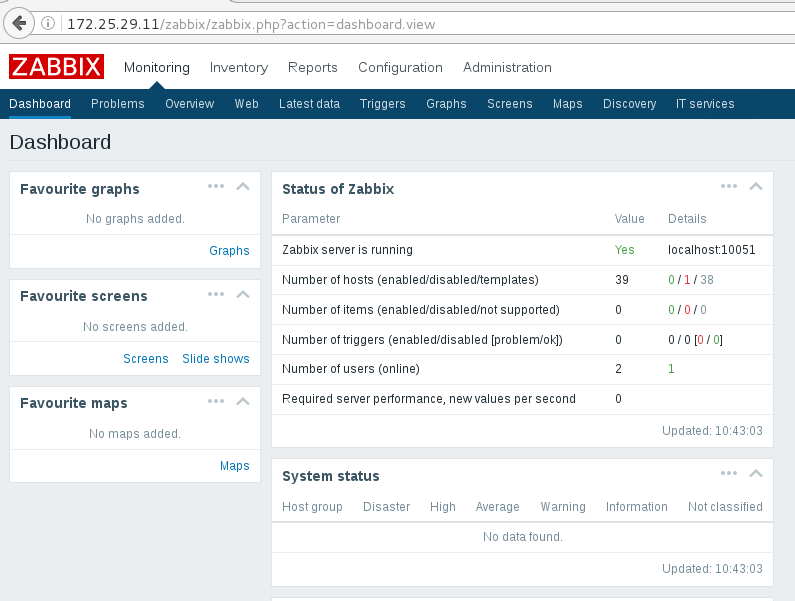This screenshot has width=795, height=601.
Task: Switch to the Overview submenu tab
Action: tap(190, 104)
